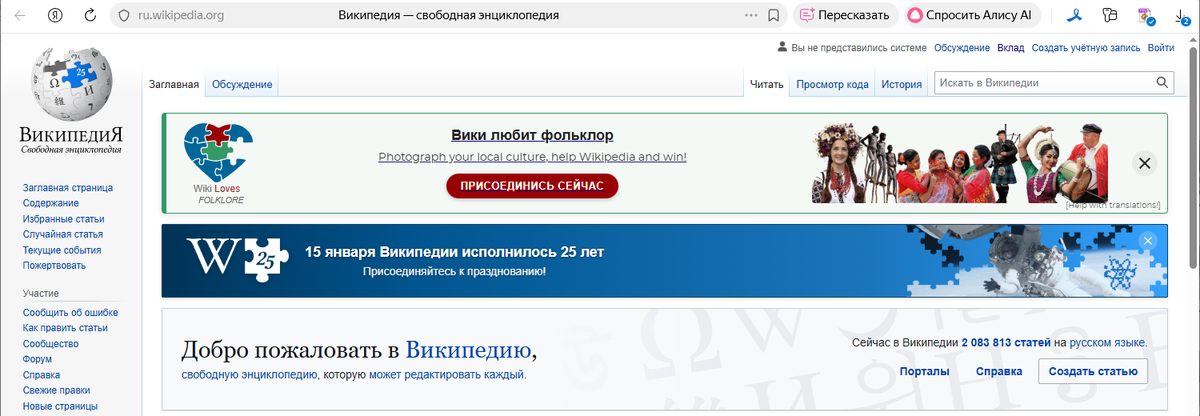The width and height of the screenshot is (1200, 416).
Task: Click the document extension icon with checkmark
Action: click(x=1146, y=15)
